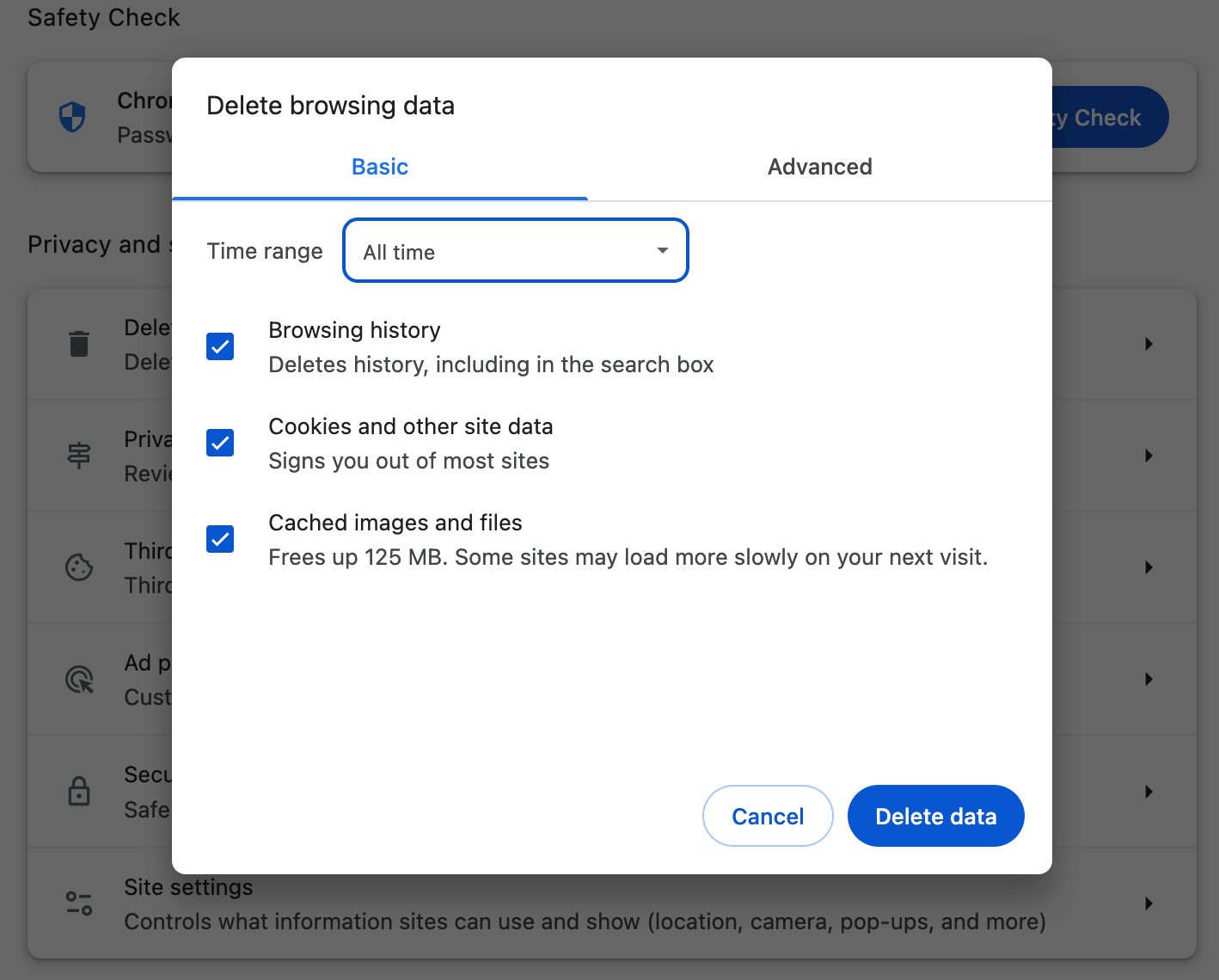Click the Privacy Guide sliders icon

pyautogui.click(x=79, y=456)
